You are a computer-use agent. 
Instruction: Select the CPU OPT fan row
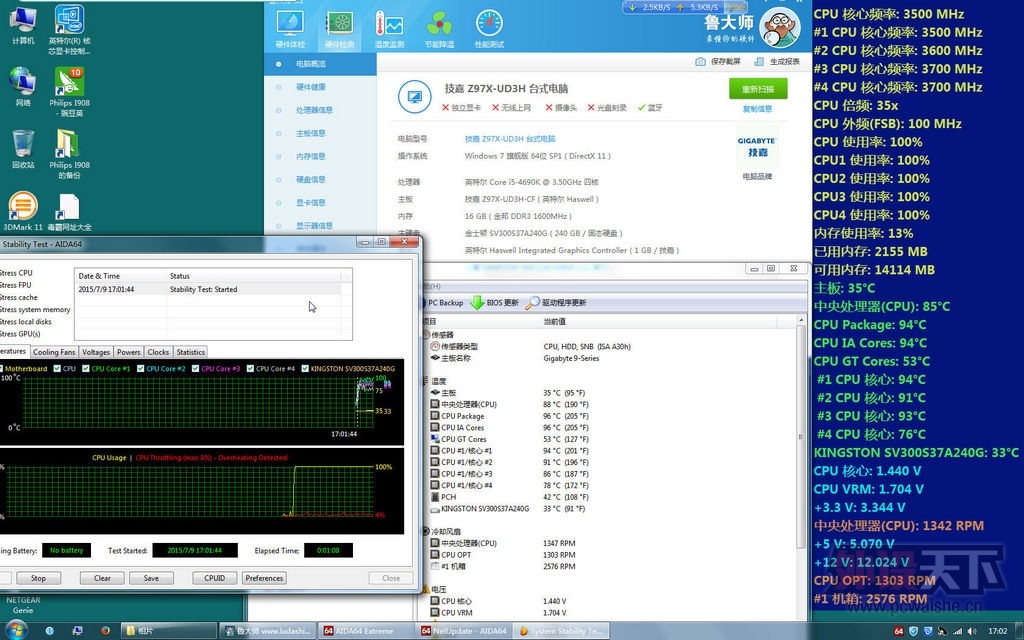click(x=607, y=555)
